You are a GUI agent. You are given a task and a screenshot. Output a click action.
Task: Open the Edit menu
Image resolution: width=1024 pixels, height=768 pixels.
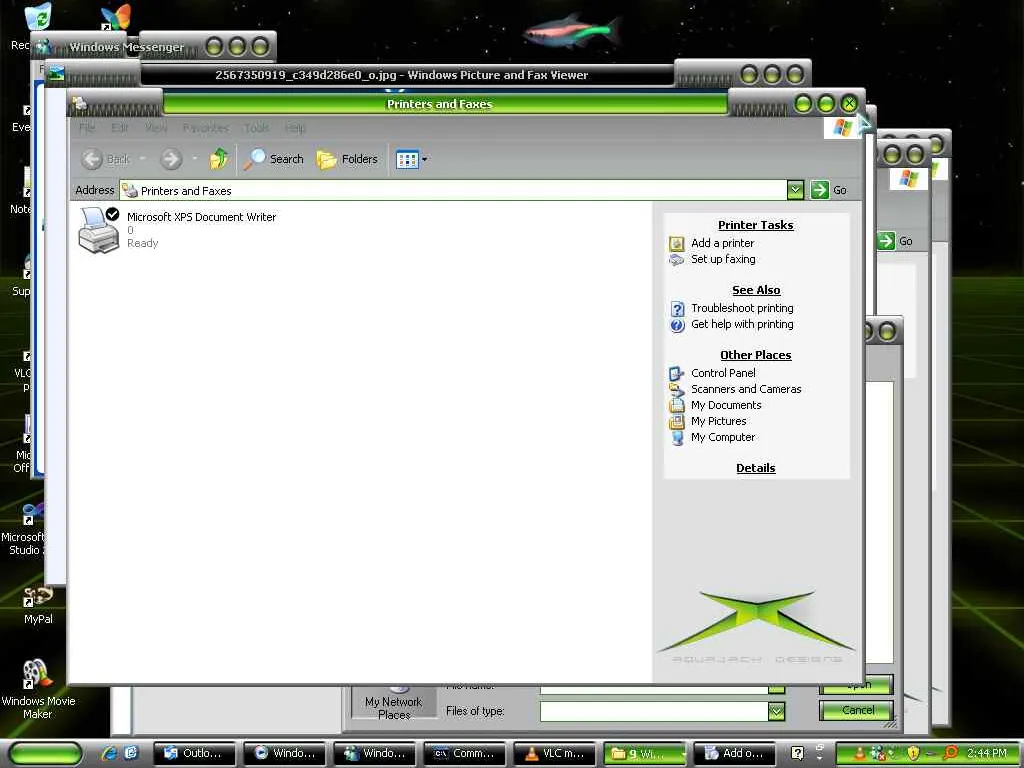coord(120,128)
